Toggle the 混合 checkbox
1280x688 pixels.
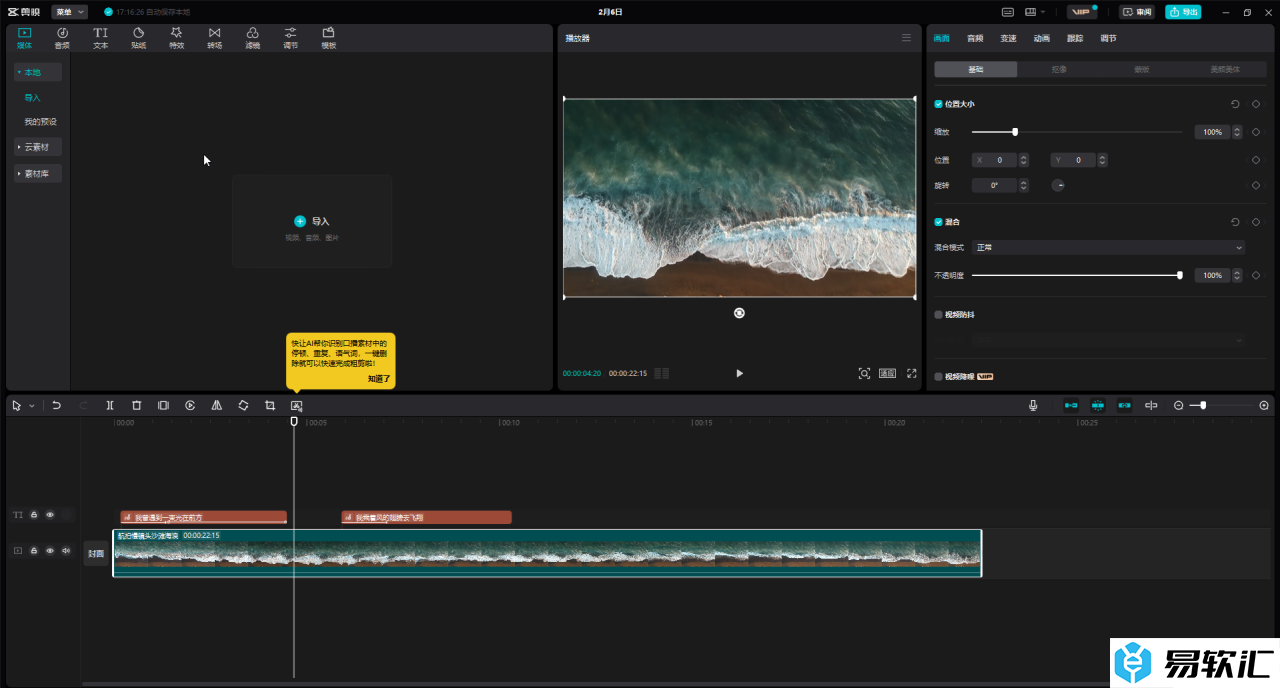click(938, 222)
